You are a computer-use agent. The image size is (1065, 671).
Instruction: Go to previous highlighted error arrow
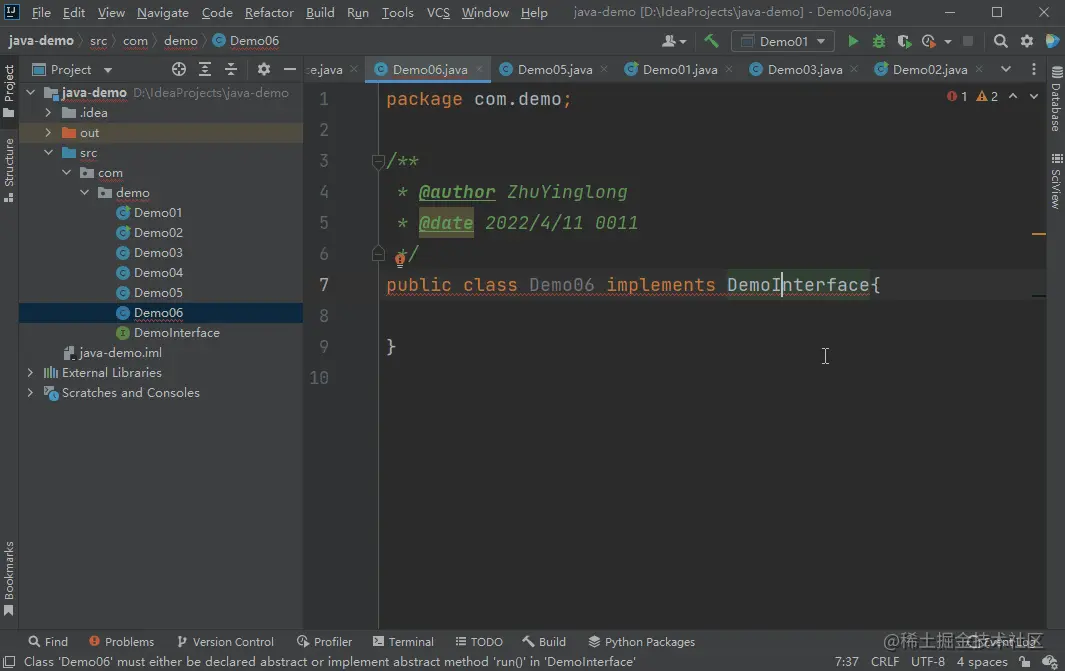(1013, 96)
